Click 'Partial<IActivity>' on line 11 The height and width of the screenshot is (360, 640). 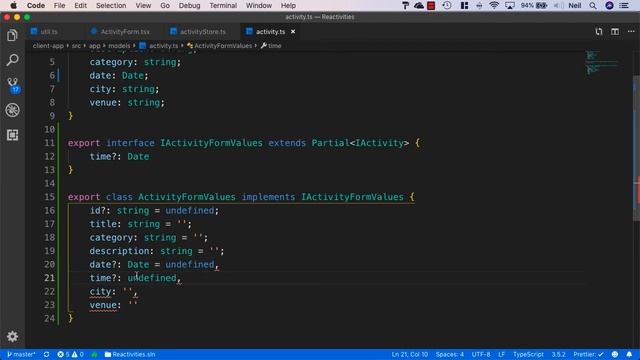360,143
